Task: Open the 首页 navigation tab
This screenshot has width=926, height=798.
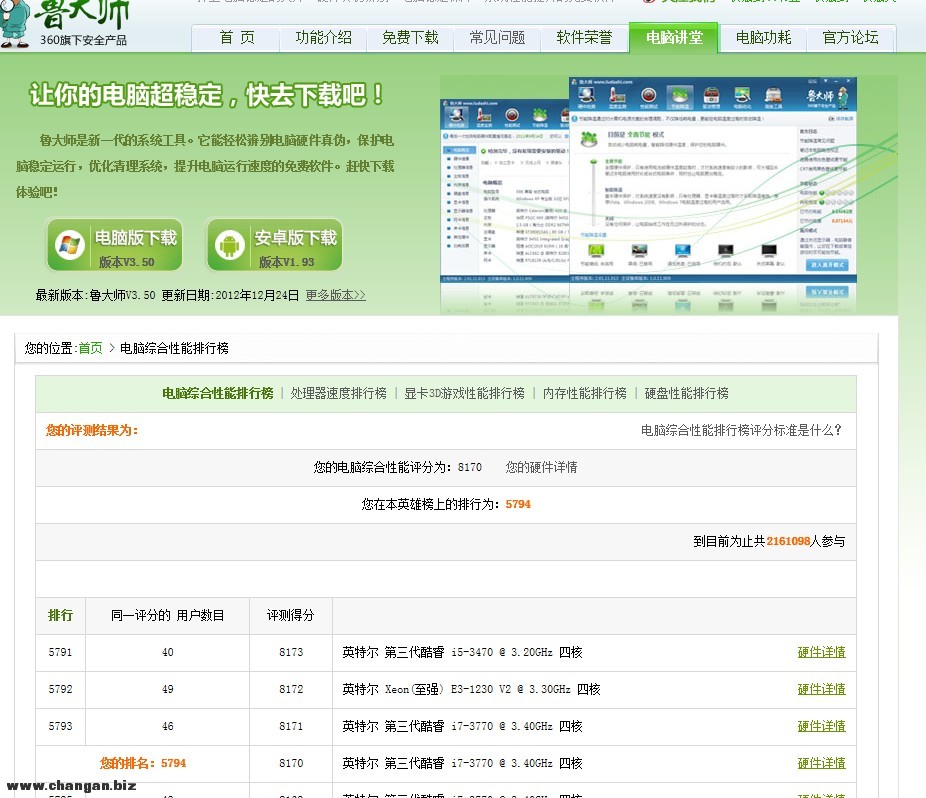Action: point(237,38)
